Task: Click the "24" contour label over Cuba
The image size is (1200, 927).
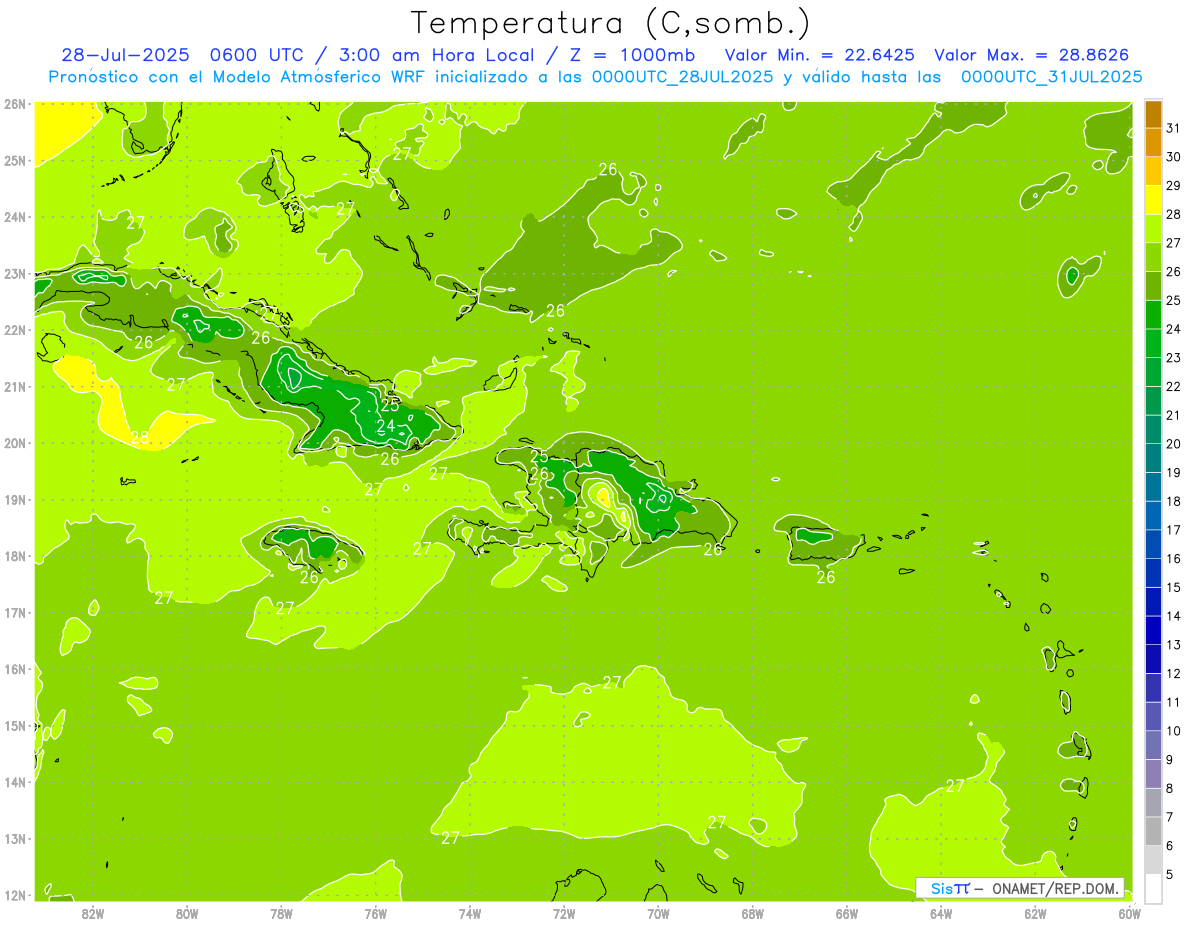Action: (x=385, y=426)
